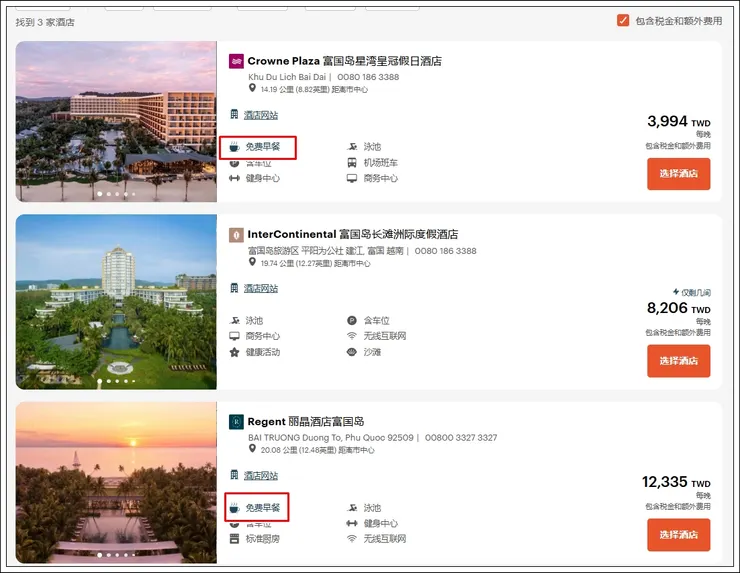
Task: Click the Regent brand logo icon
Action: pos(236,421)
